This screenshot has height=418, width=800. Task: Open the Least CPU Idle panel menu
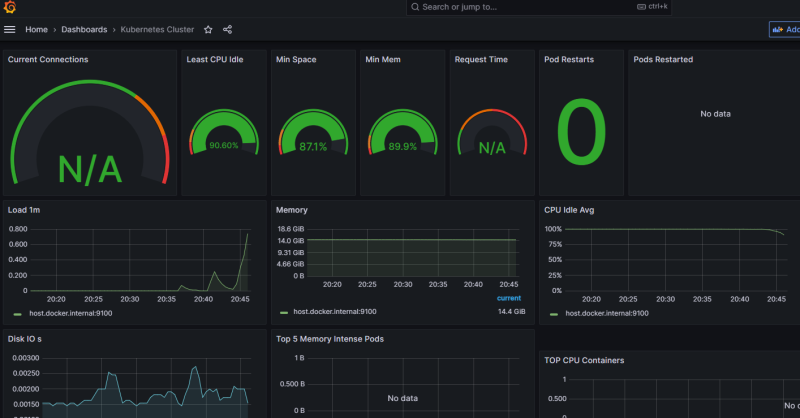(x=213, y=60)
